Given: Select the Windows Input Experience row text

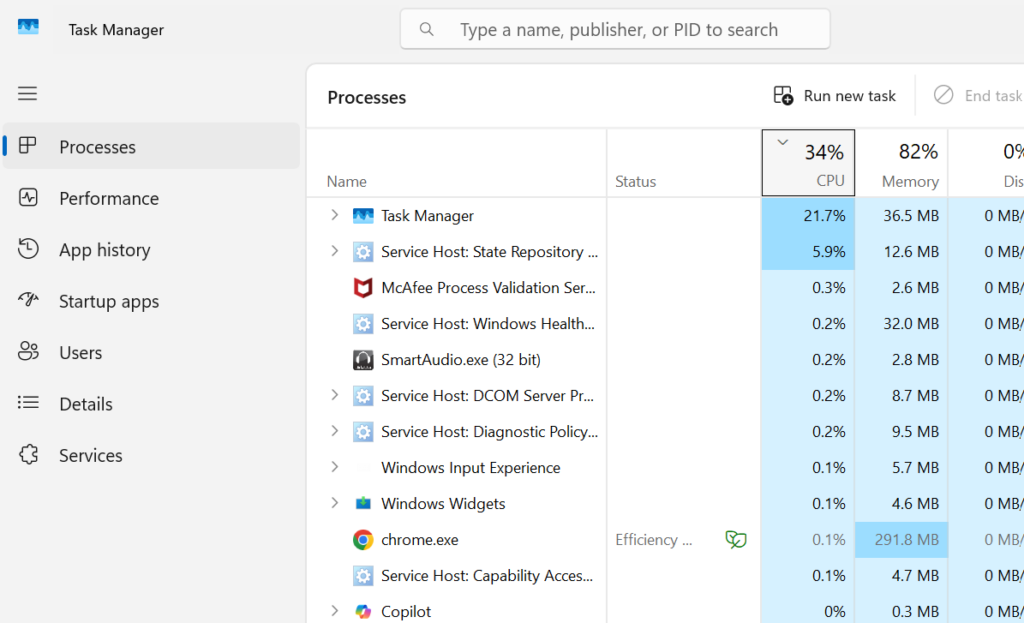Looking at the screenshot, I should (470, 468).
